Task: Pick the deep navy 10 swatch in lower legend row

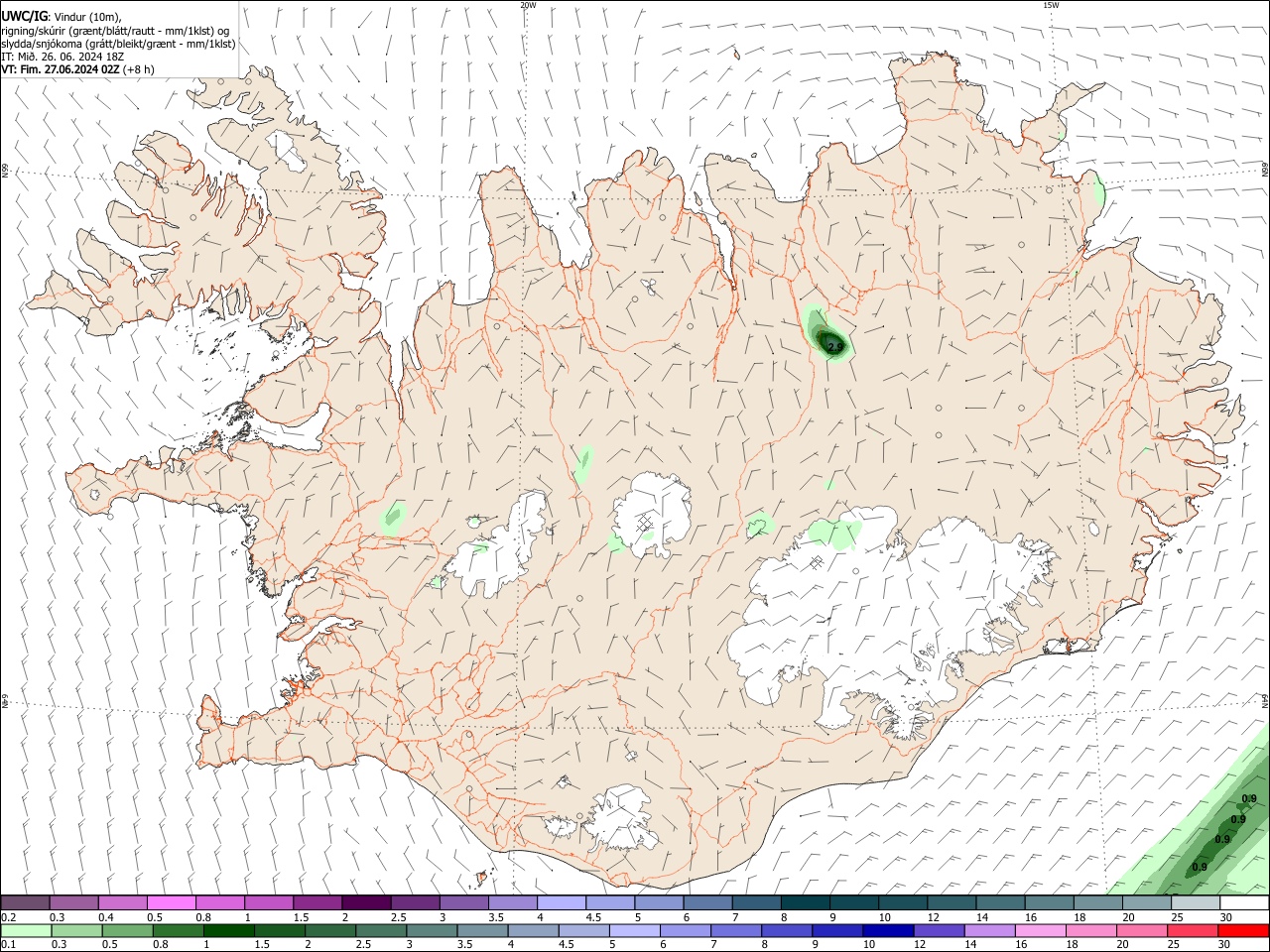Action: click(888, 930)
